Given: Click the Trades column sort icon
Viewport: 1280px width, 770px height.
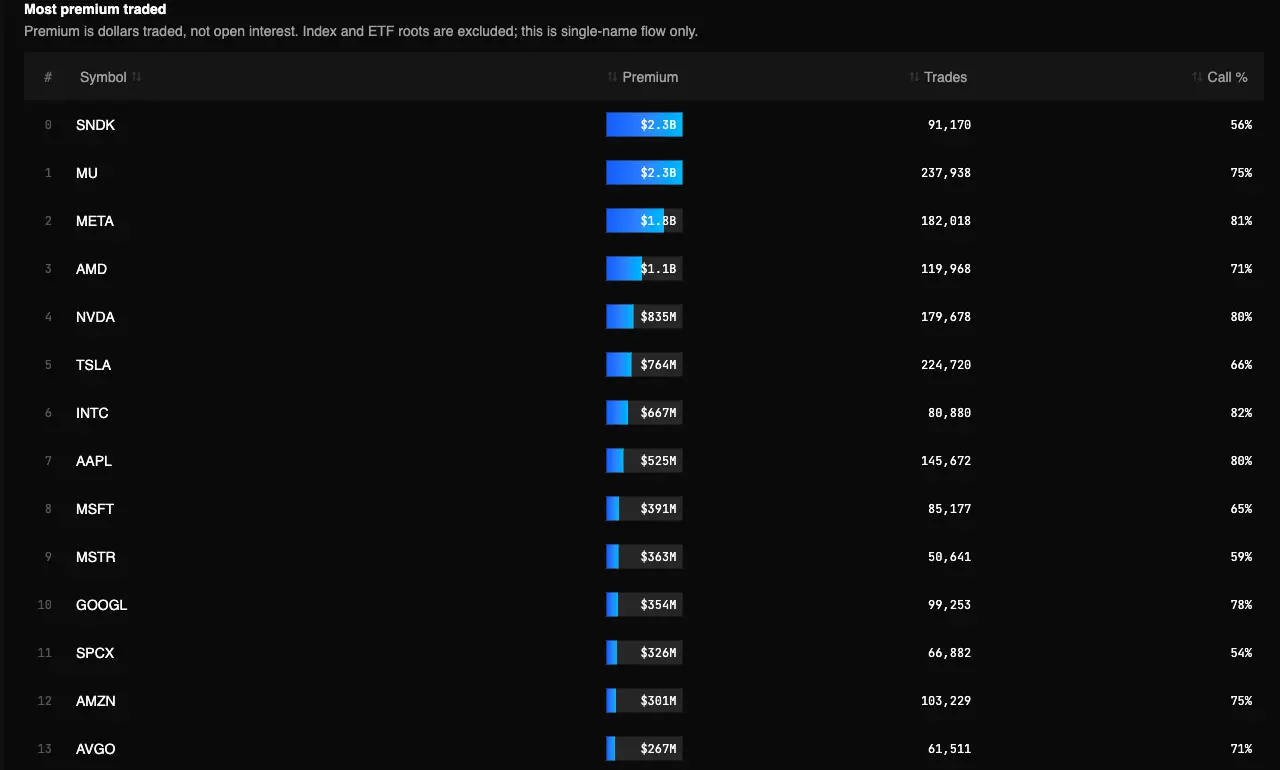Looking at the screenshot, I should tap(914, 77).
